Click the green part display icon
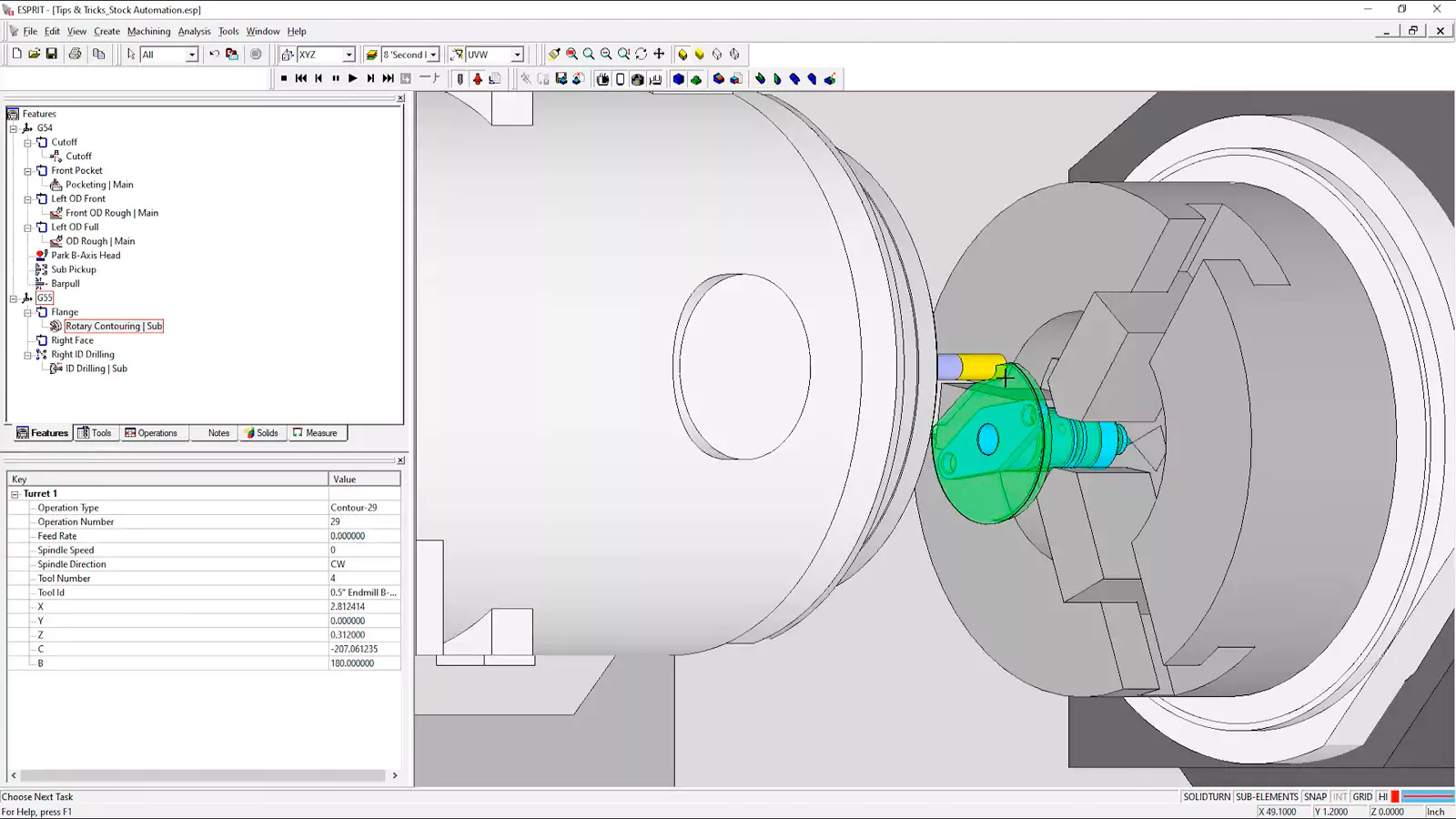 click(696, 79)
